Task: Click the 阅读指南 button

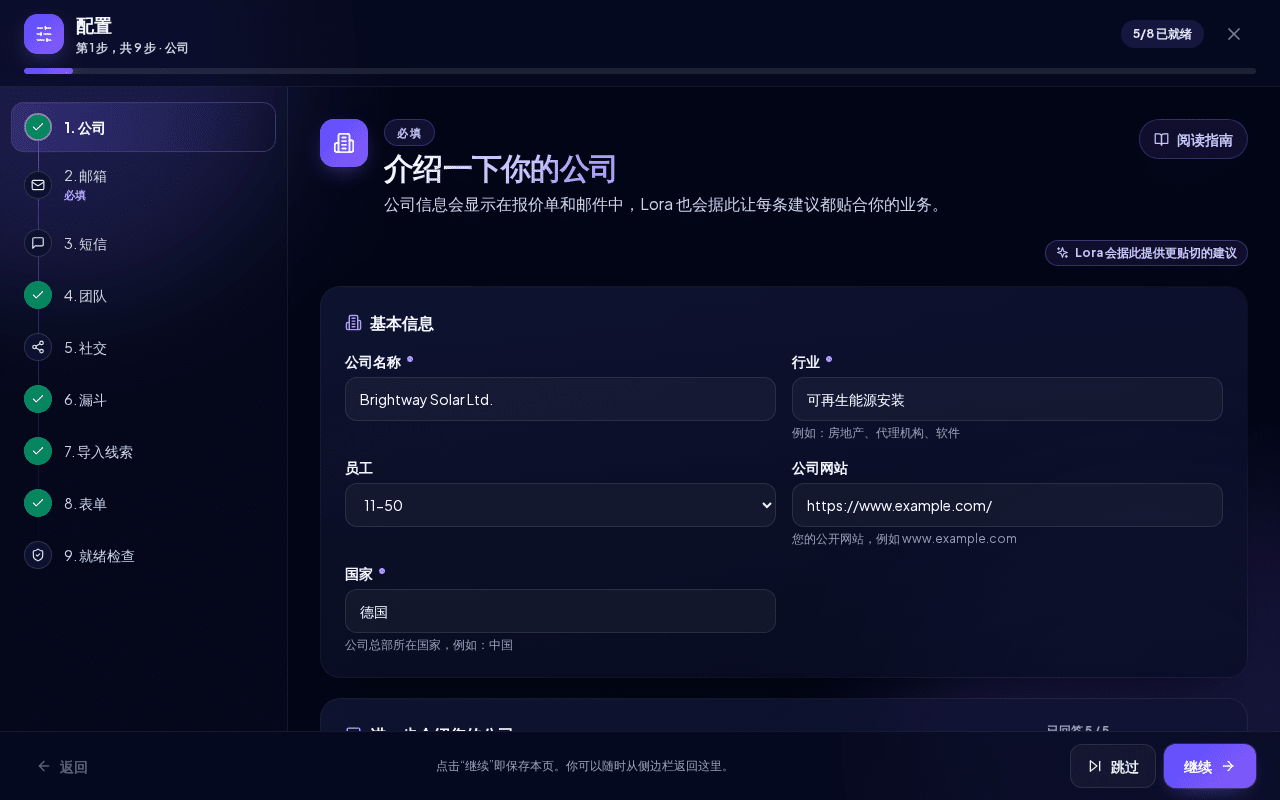Action: point(1193,139)
